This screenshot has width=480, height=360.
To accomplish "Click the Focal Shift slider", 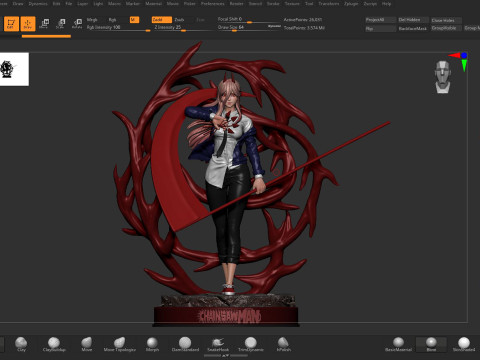I will [x=249, y=19].
